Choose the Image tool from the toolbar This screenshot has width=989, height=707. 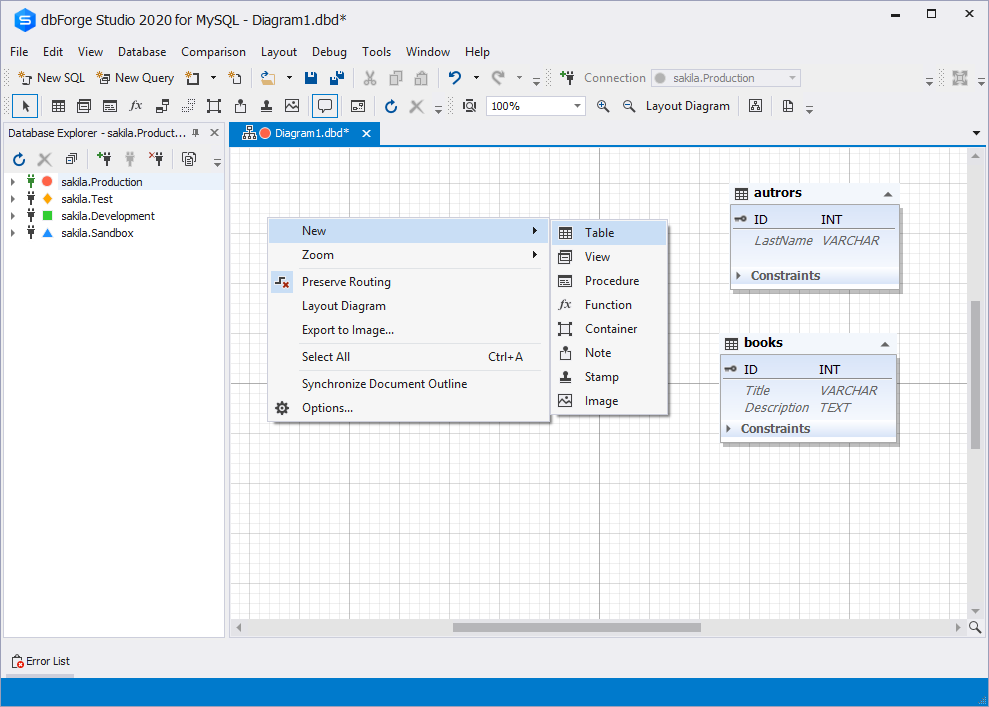[293, 106]
